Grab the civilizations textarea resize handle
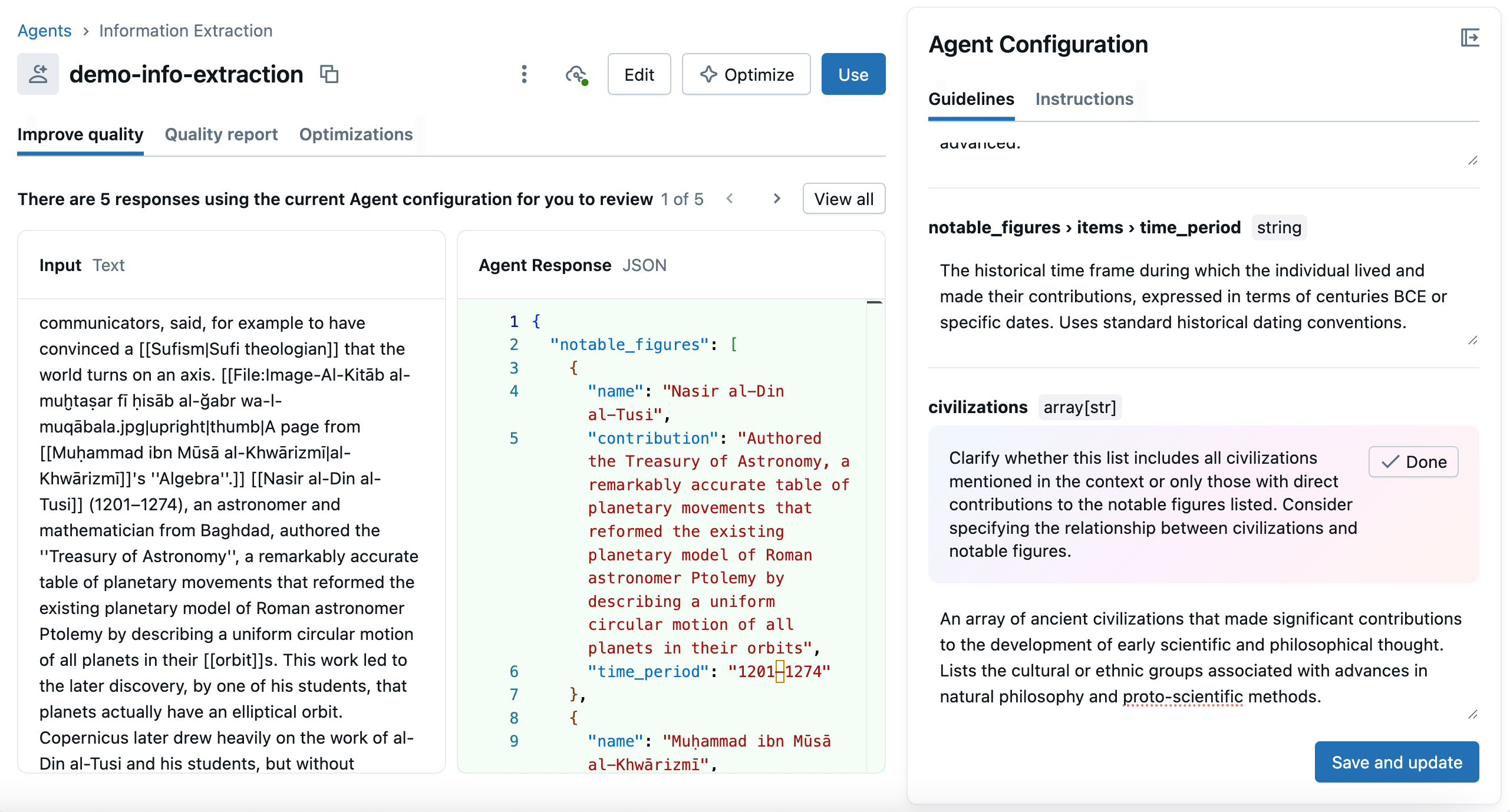Screen dimensions: 1510x812 click(x=1472, y=714)
